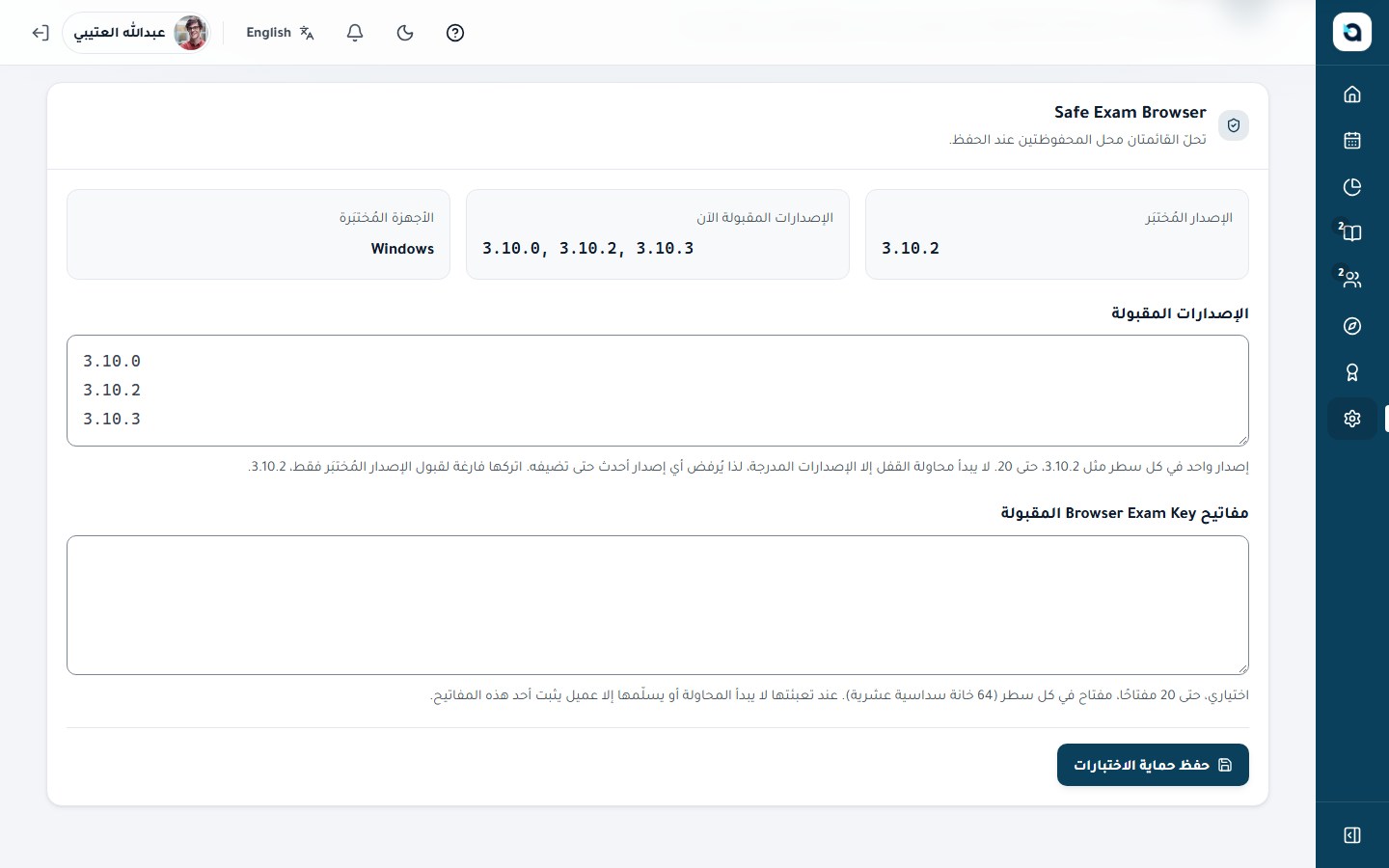Save exam protection settings button
Image resolution: width=1389 pixels, height=868 pixels.
[x=1153, y=765]
